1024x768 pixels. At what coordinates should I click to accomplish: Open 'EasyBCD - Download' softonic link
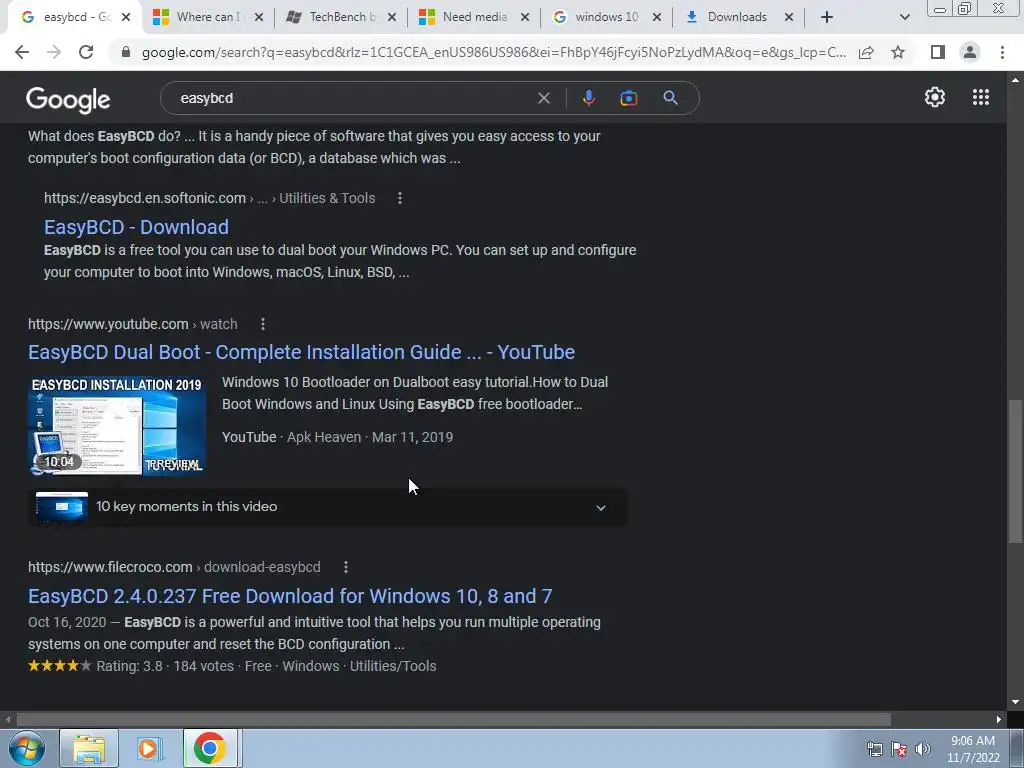point(136,227)
